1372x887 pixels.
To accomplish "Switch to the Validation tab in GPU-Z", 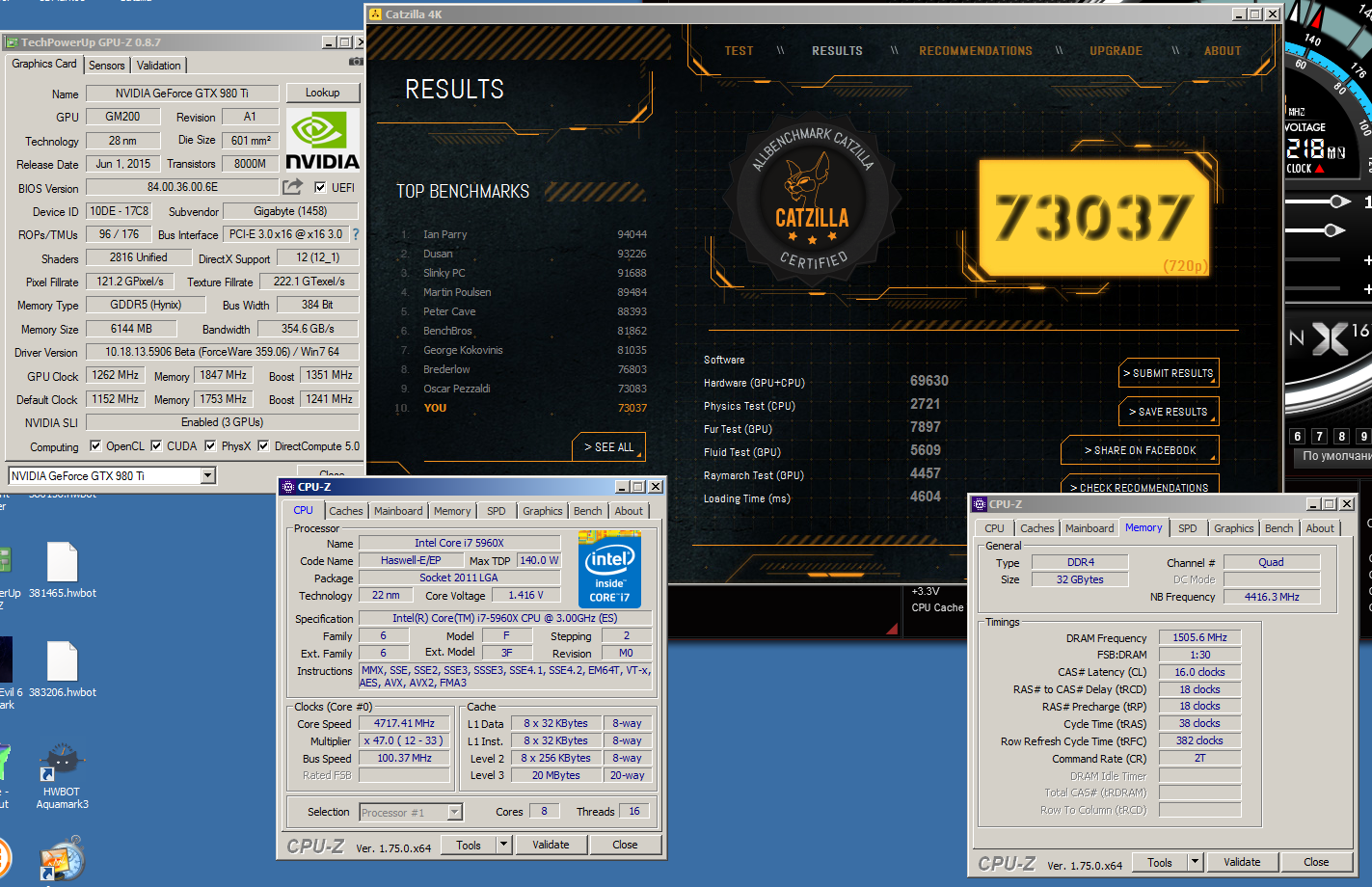I will coord(158,66).
